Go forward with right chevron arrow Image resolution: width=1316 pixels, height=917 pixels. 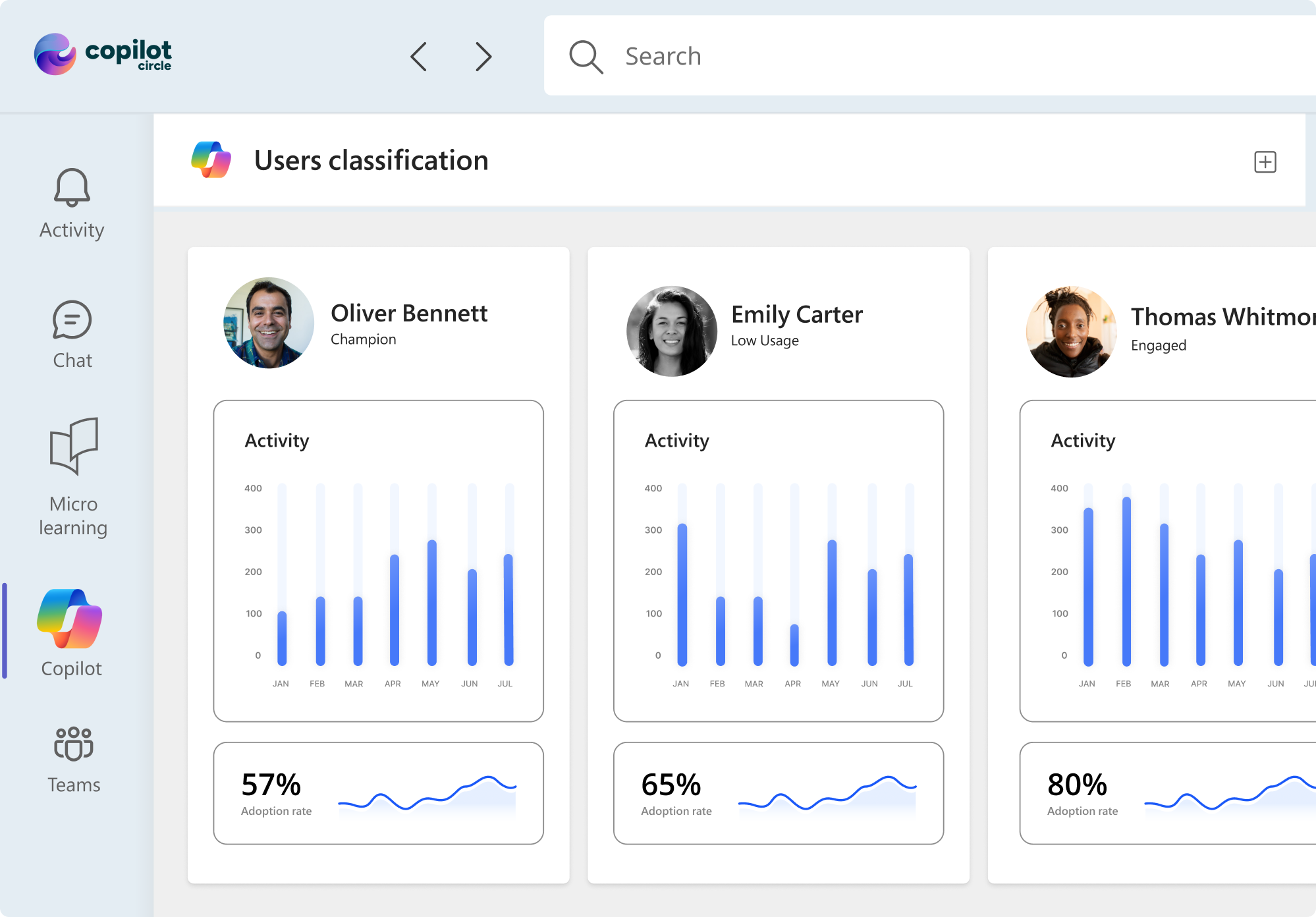(483, 57)
